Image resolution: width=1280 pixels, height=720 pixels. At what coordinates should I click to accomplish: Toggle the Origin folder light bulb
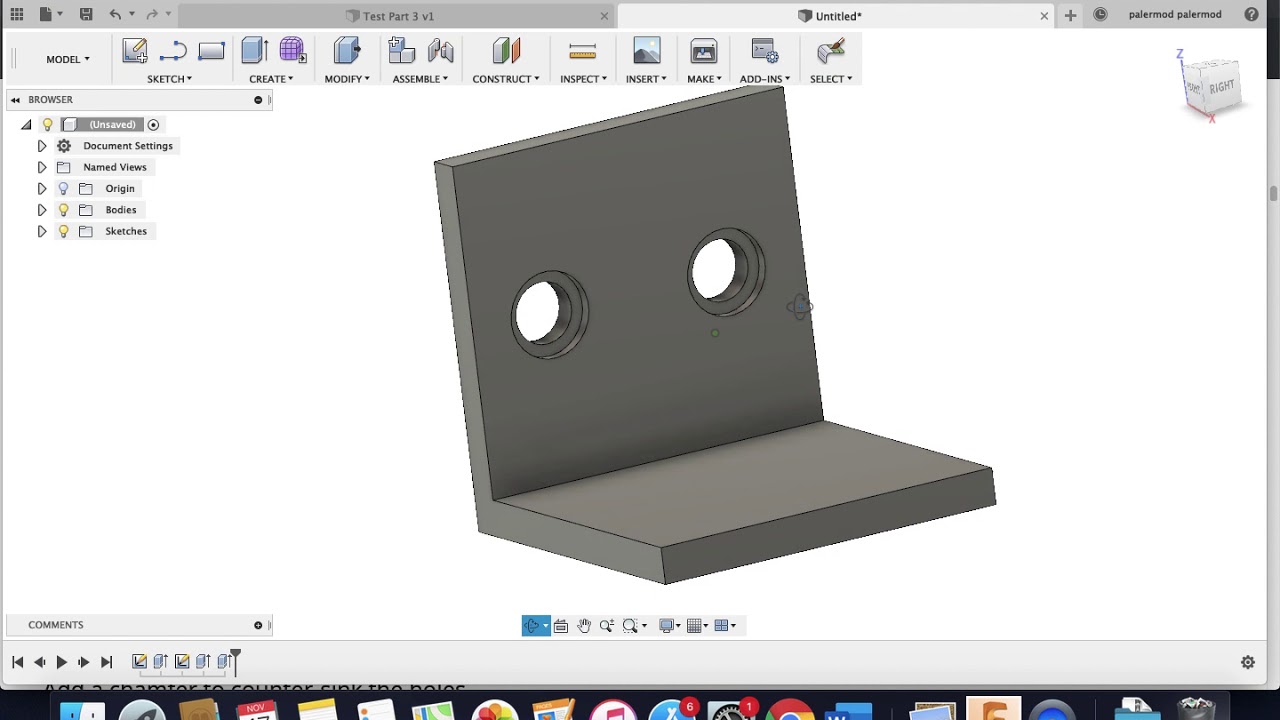[x=64, y=188]
